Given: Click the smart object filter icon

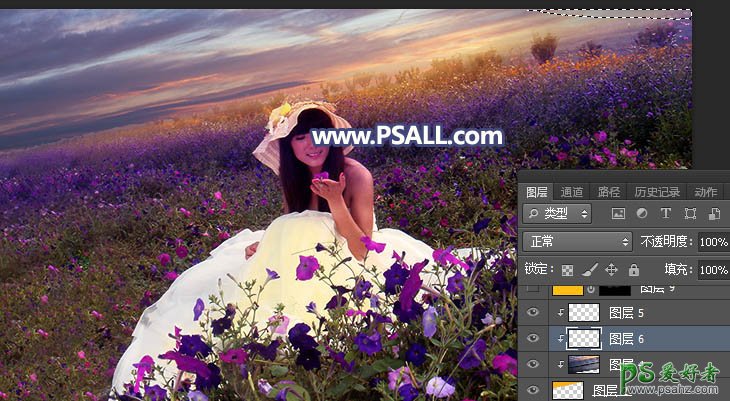Looking at the screenshot, I should pos(714,214).
